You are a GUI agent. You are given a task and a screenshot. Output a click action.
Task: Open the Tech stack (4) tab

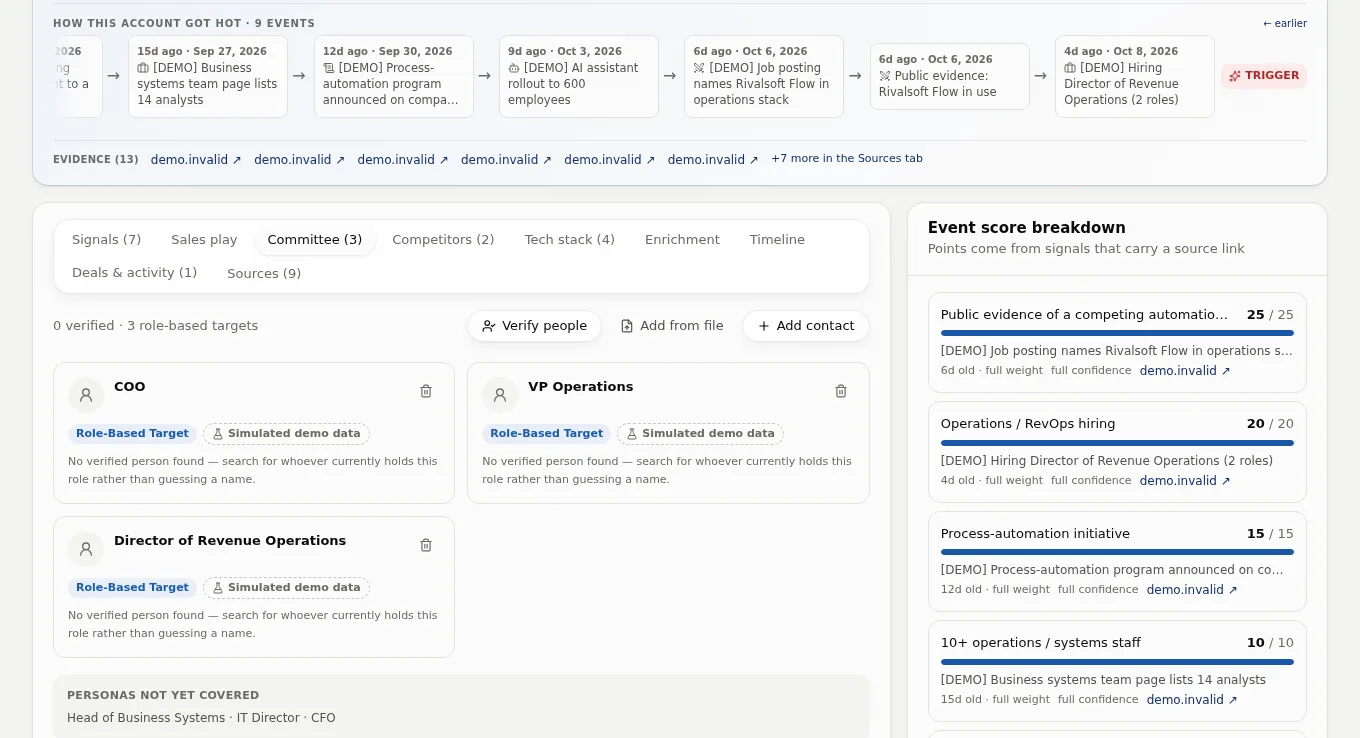click(x=570, y=240)
